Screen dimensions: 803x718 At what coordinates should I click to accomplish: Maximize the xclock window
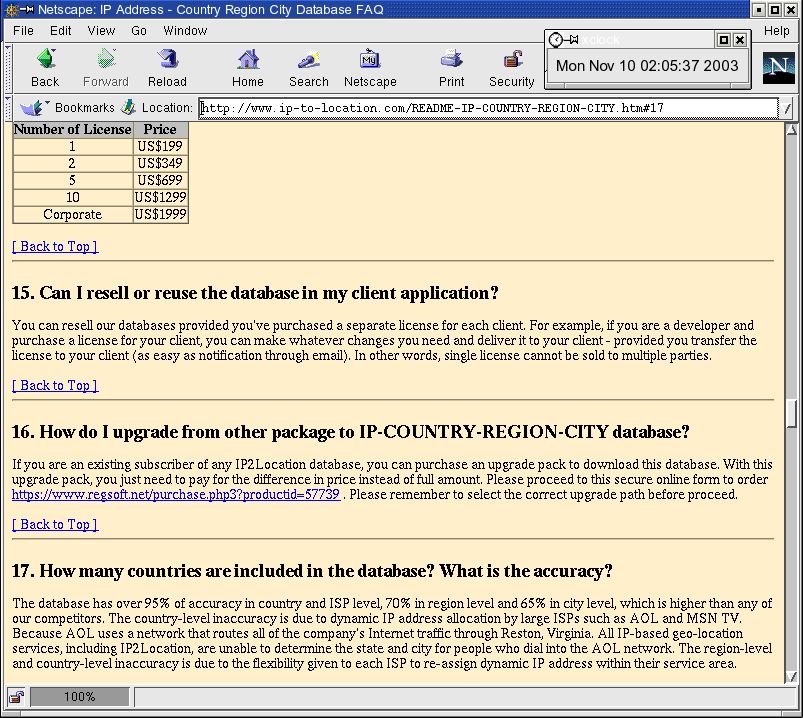click(x=724, y=39)
